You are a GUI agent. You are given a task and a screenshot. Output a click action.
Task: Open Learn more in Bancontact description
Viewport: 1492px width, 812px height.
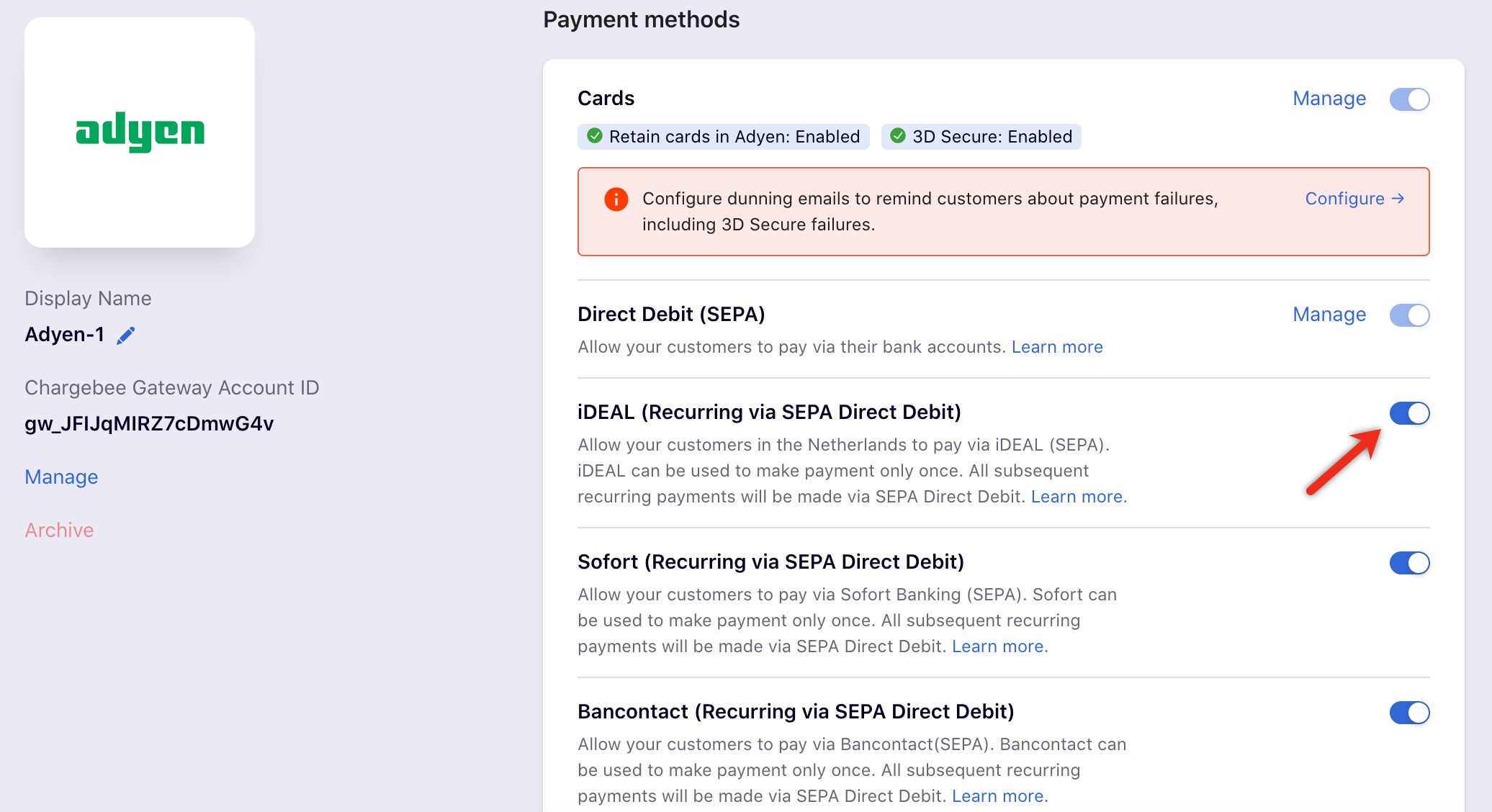coord(998,796)
